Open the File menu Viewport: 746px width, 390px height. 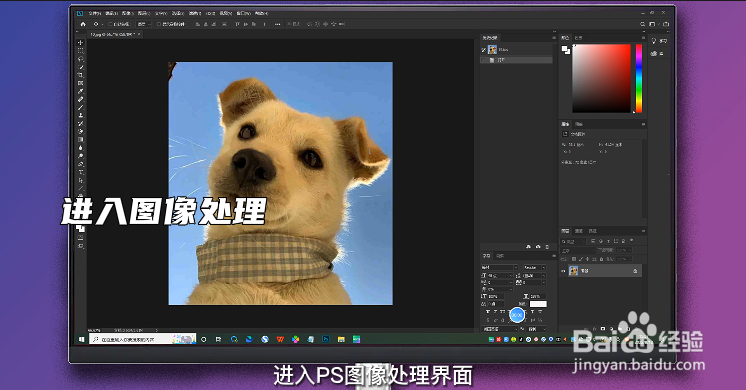[x=94, y=13]
